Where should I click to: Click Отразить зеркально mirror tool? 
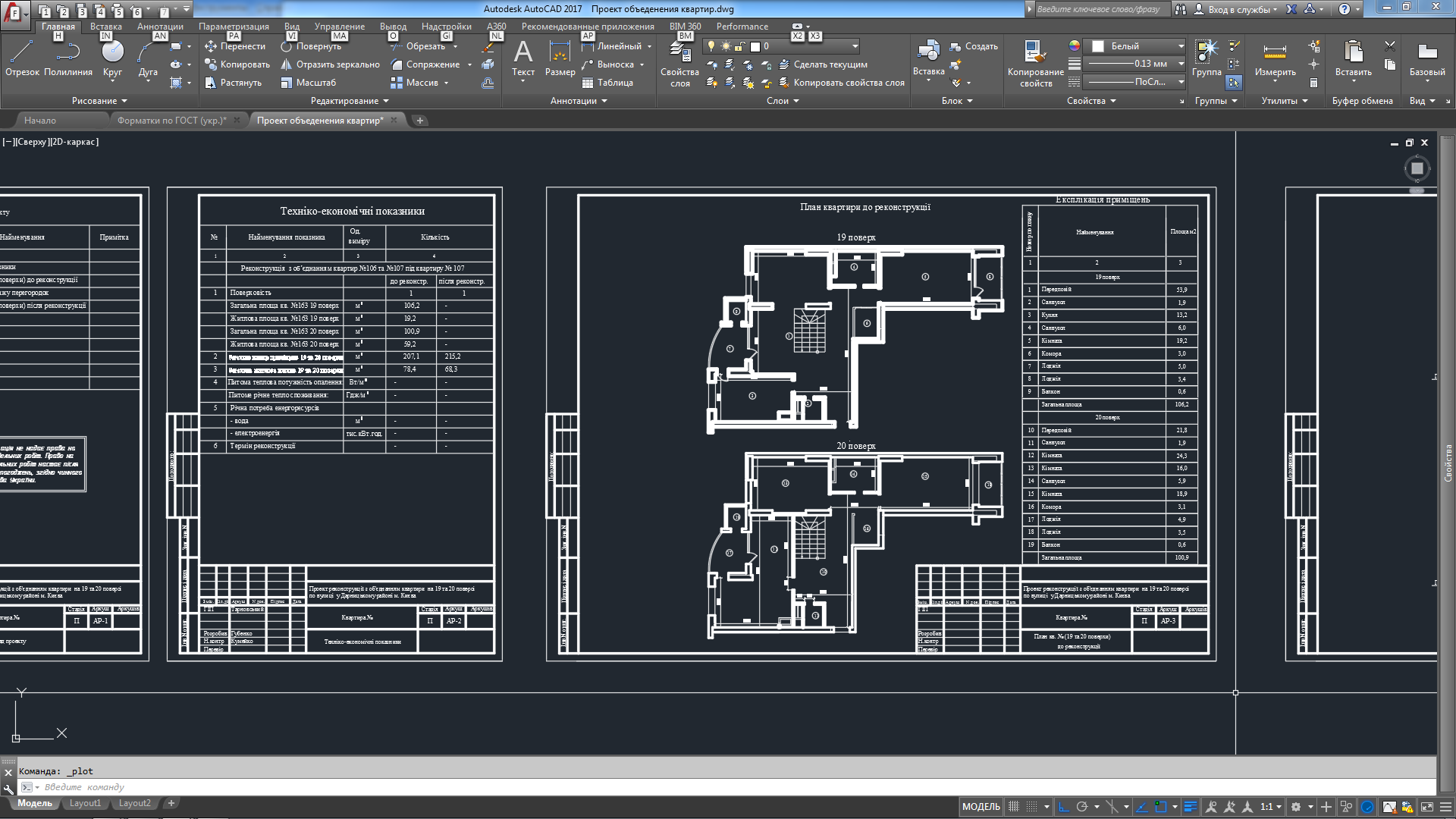[330, 64]
